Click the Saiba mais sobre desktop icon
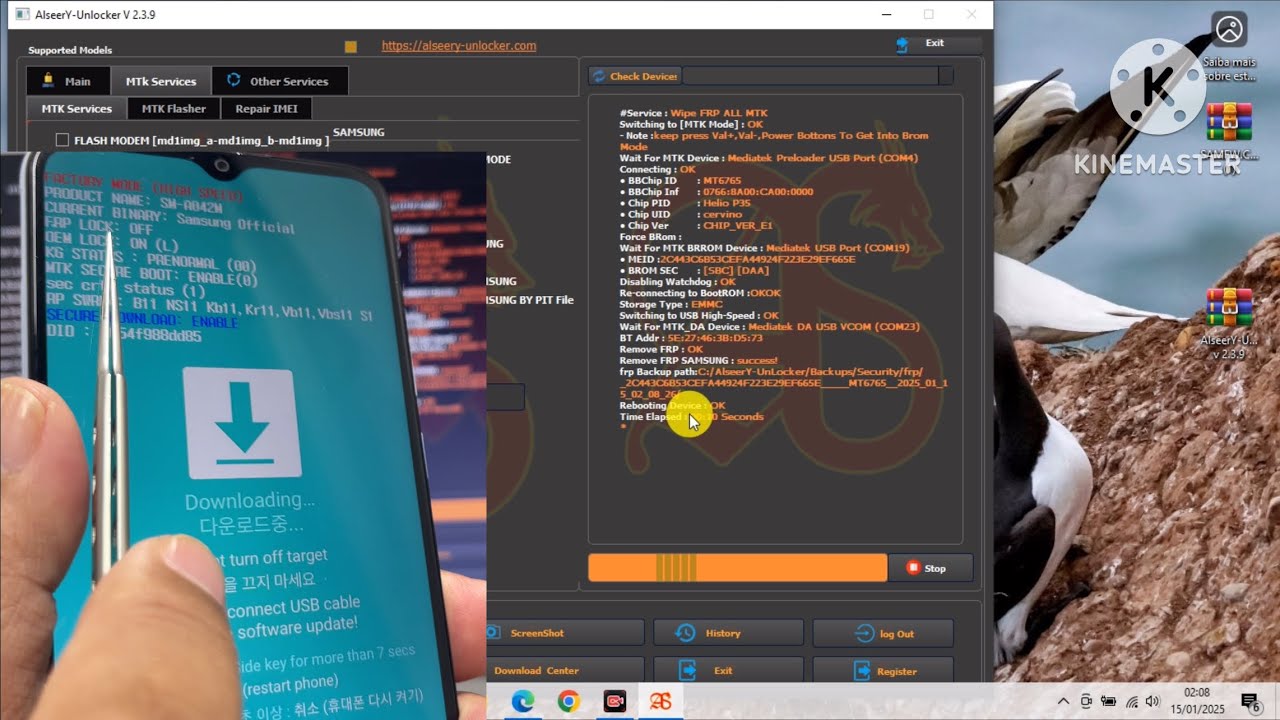Viewport: 1280px width, 720px height. coord(1229,47)
